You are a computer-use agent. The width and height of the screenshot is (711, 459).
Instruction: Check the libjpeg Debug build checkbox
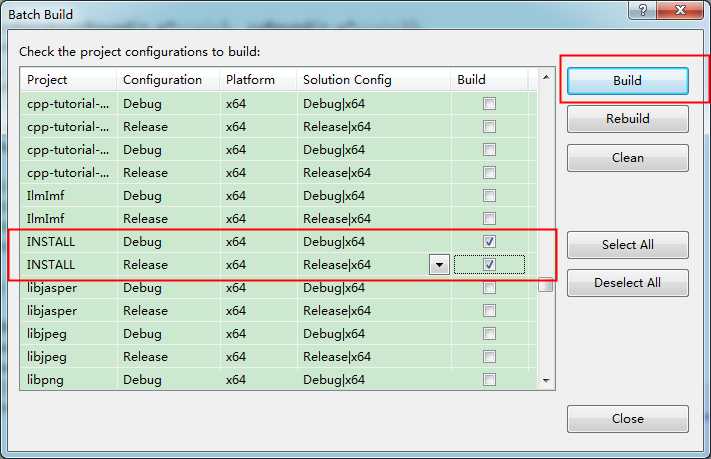(489, 334)
